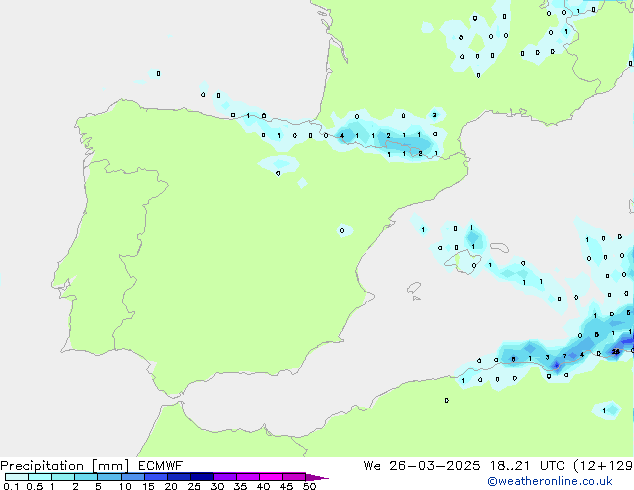Click the 2–5 mm legend swatch
634x490 pixels.
pos(86,477)
